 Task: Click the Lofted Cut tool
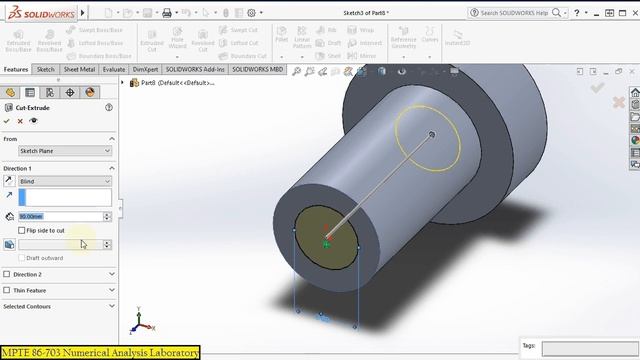[x=239, y=43]
